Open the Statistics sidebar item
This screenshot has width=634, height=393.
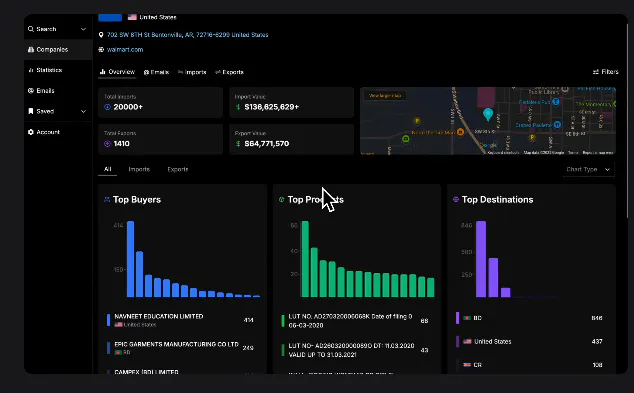click(x=58, y=70)
